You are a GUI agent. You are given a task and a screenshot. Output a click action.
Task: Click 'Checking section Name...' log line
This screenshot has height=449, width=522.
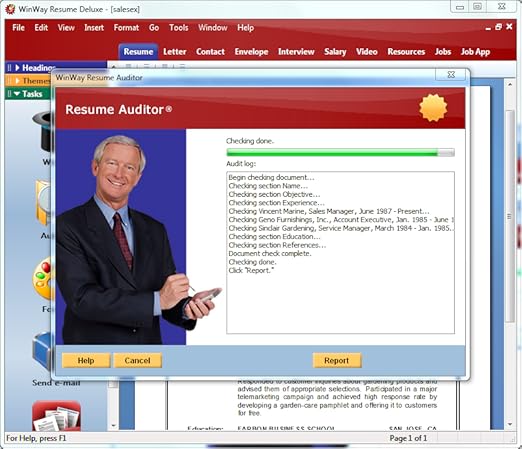click(268, 186)
